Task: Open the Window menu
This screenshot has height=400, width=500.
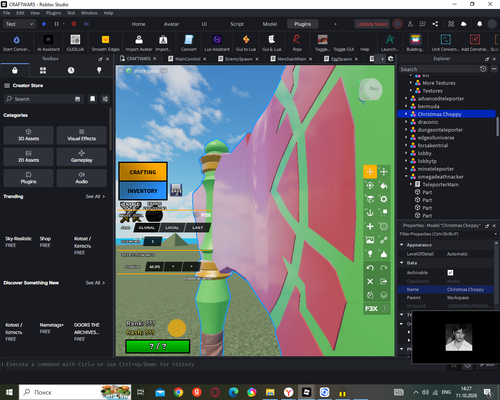Action: pyautogui.click(x=89, y=13)
